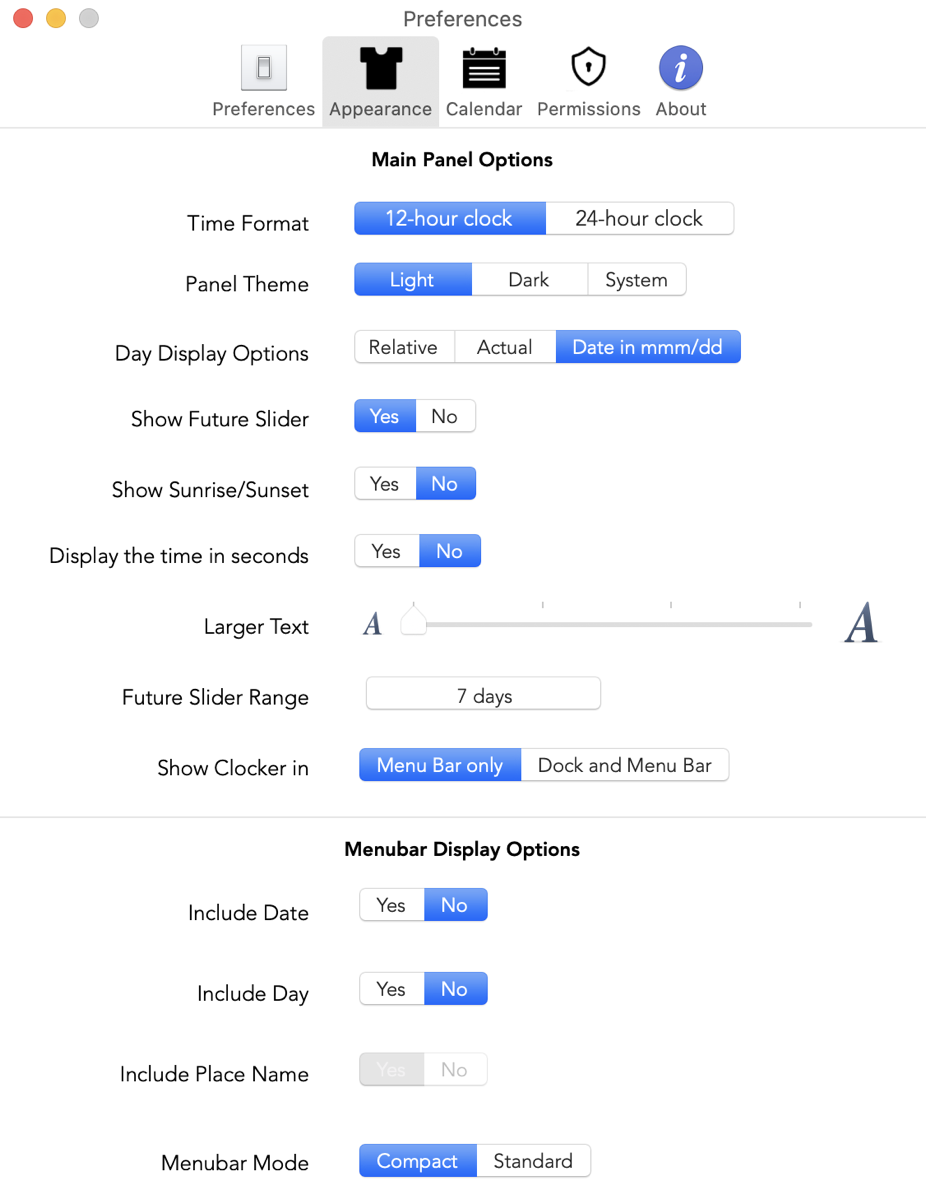Viewport: 926px width, 1200px height.
Task: Enable Show Sunrise/Sunset with Yes
Action: [384, 484]
